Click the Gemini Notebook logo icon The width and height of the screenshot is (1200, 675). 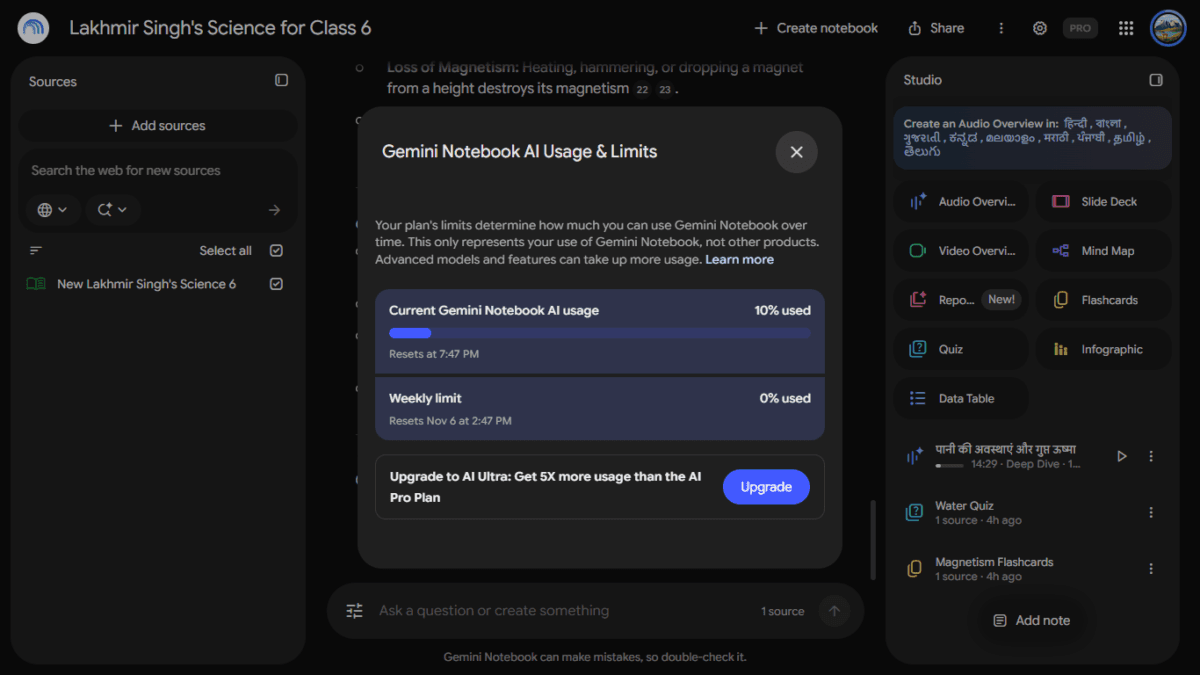point(34,28)
